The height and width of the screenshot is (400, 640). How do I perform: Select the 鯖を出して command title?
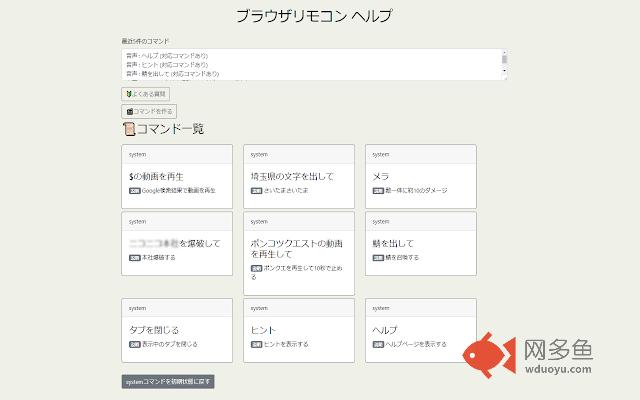(x=393, y=244)
